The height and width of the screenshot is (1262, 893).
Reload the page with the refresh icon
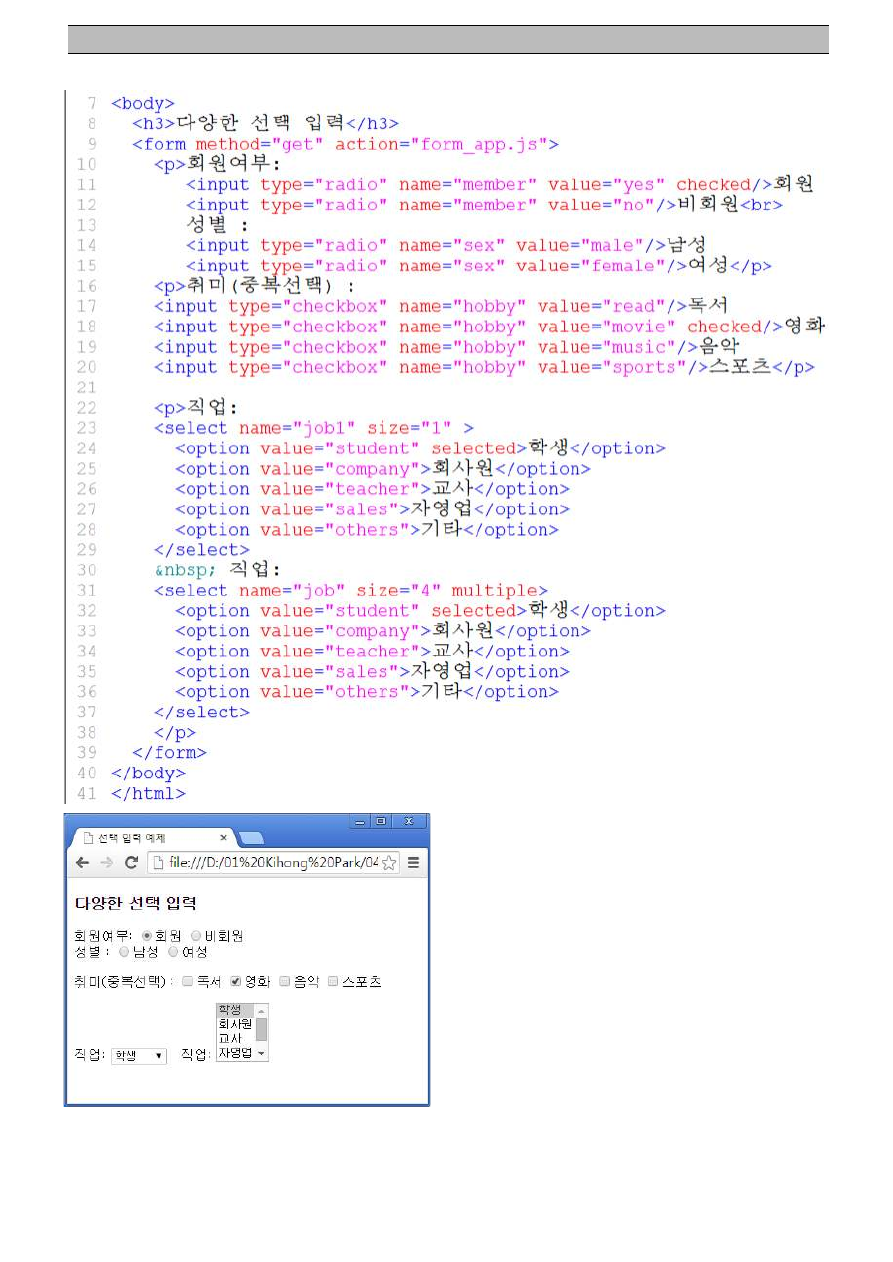tap(131, 863)
